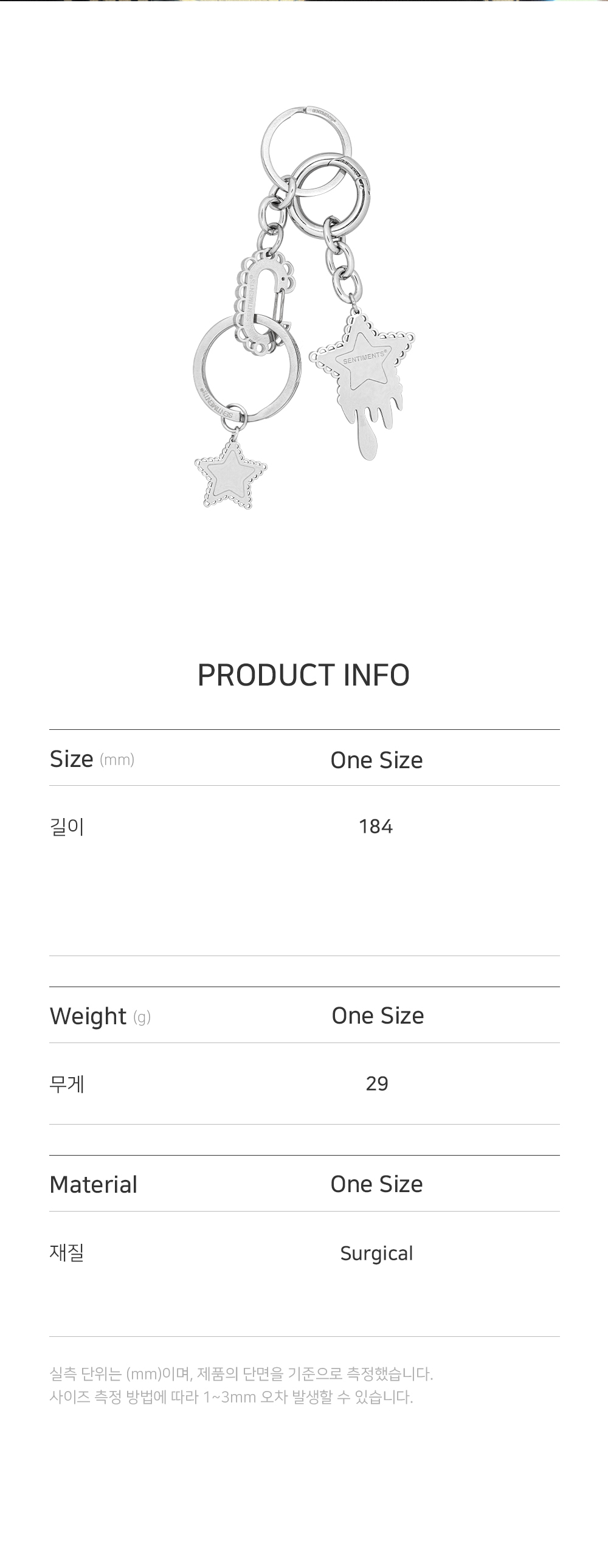Image resolution: width=608 pixels, height=1568 pixels.
Task: Click the (mm) unit next to Size
Action: 117,760
